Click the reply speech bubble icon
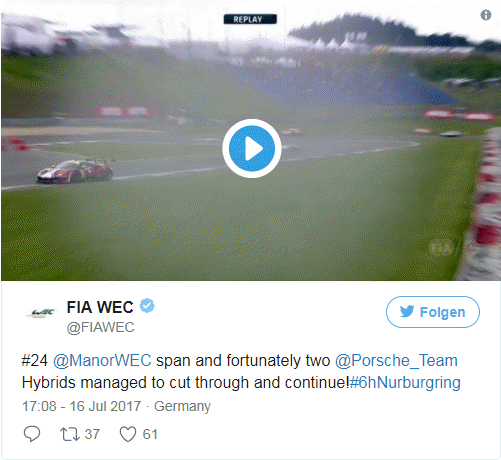The width and height of the screenshot is (501, 460). [32, 434]
